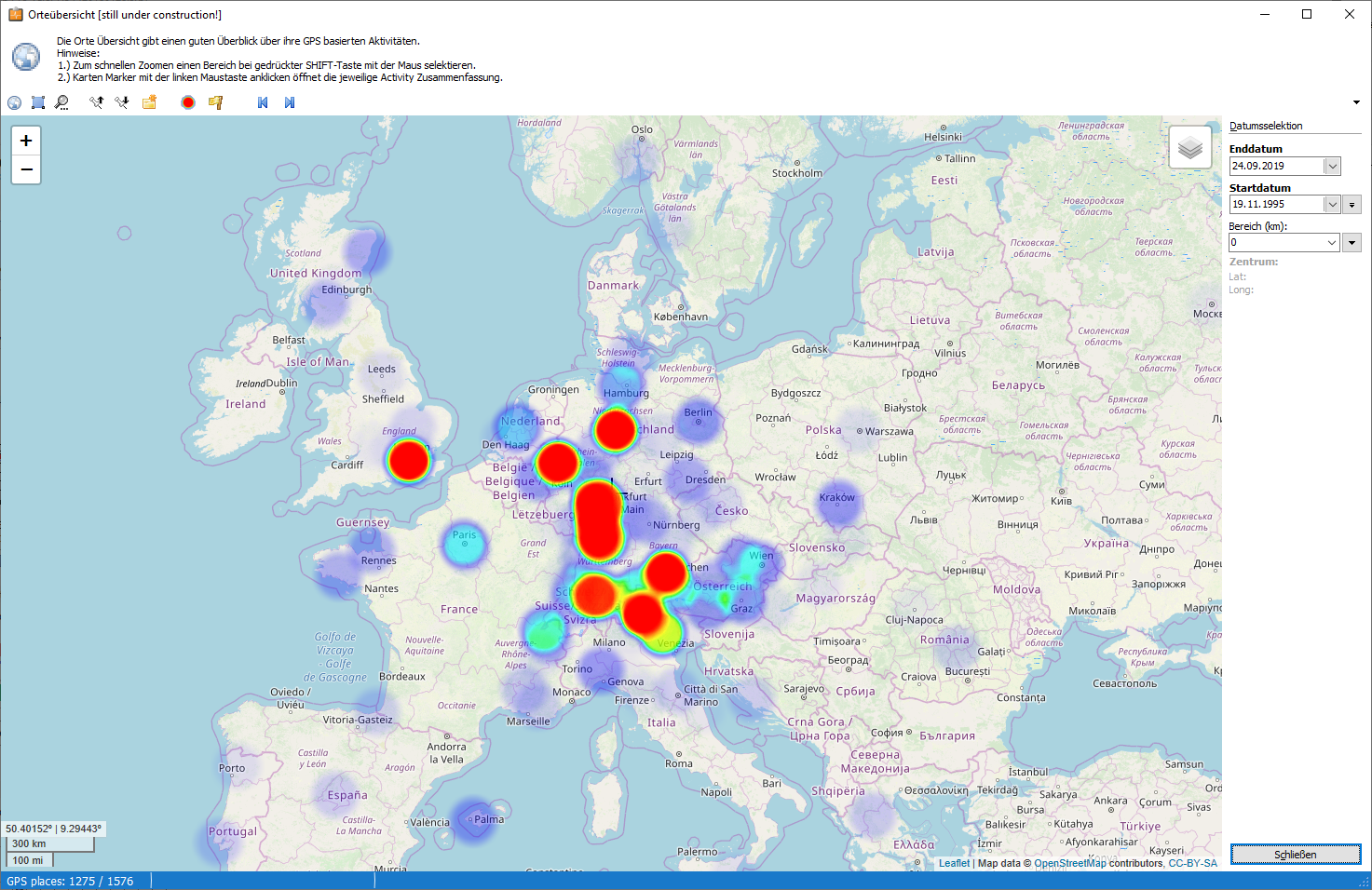Viewport: 1372px width, 890px height.
Task: Click the pin with down arrow icon
Action: [121, 102]
